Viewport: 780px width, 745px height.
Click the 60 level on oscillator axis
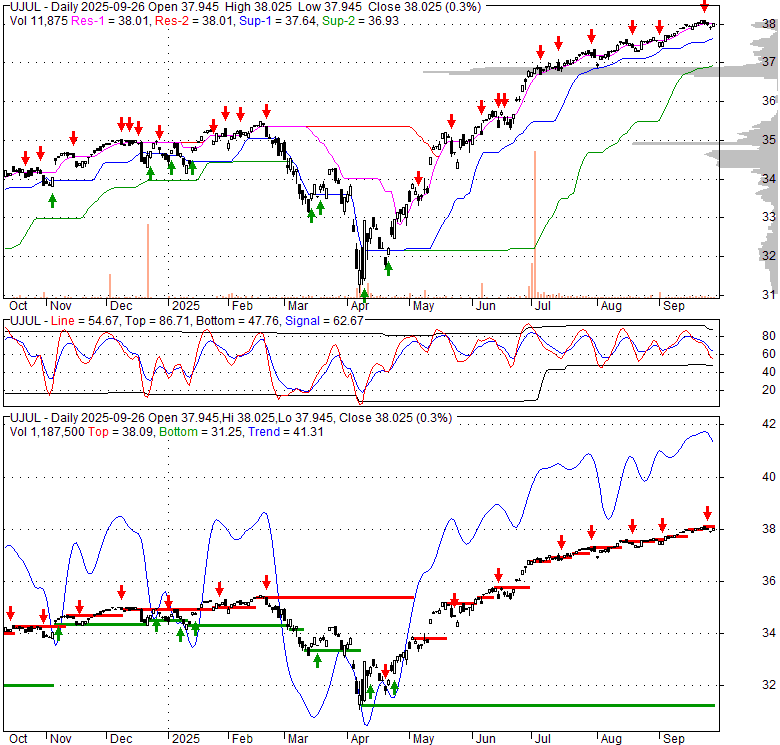[x=769, y=354]
